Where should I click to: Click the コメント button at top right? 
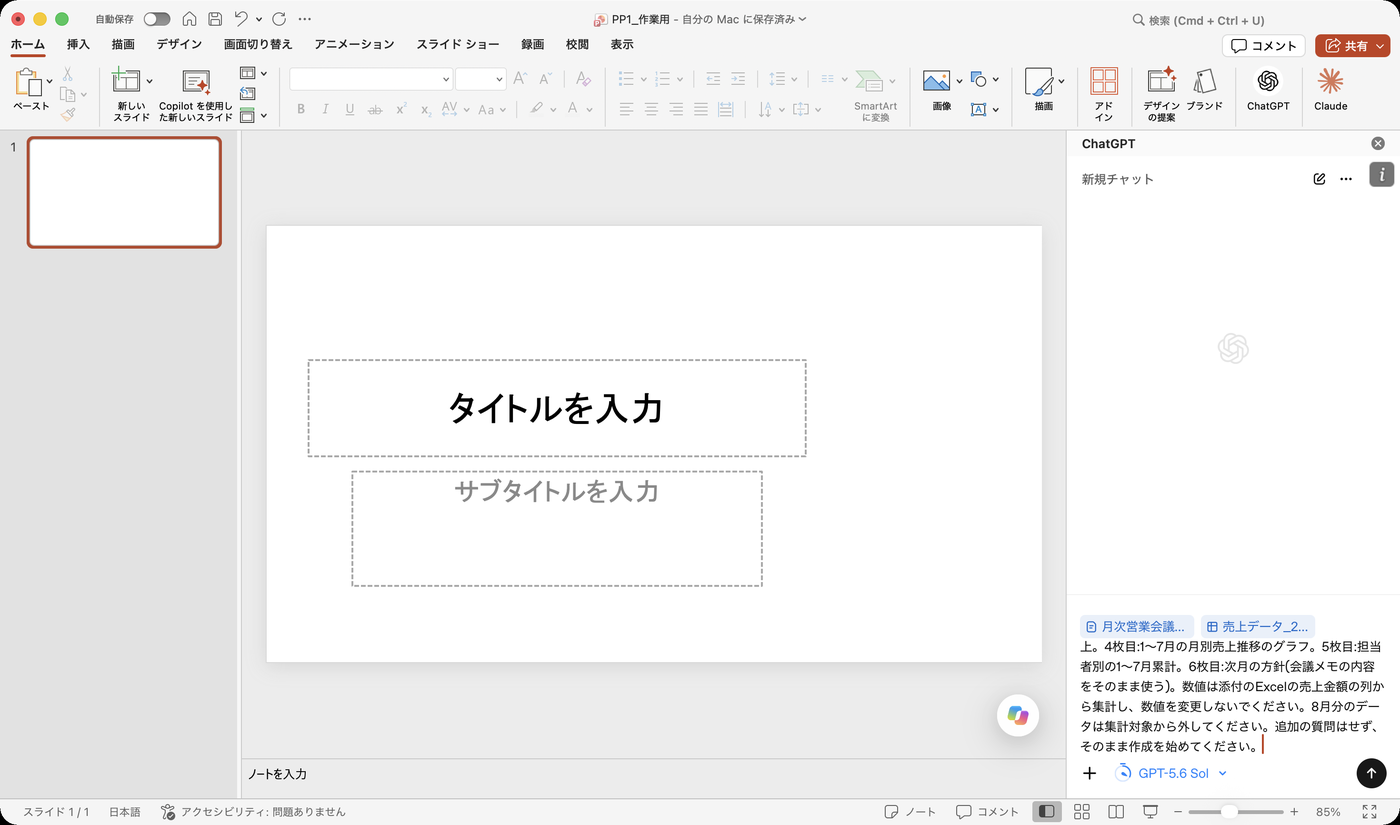pyautogui.click(x=1264, y=46)
